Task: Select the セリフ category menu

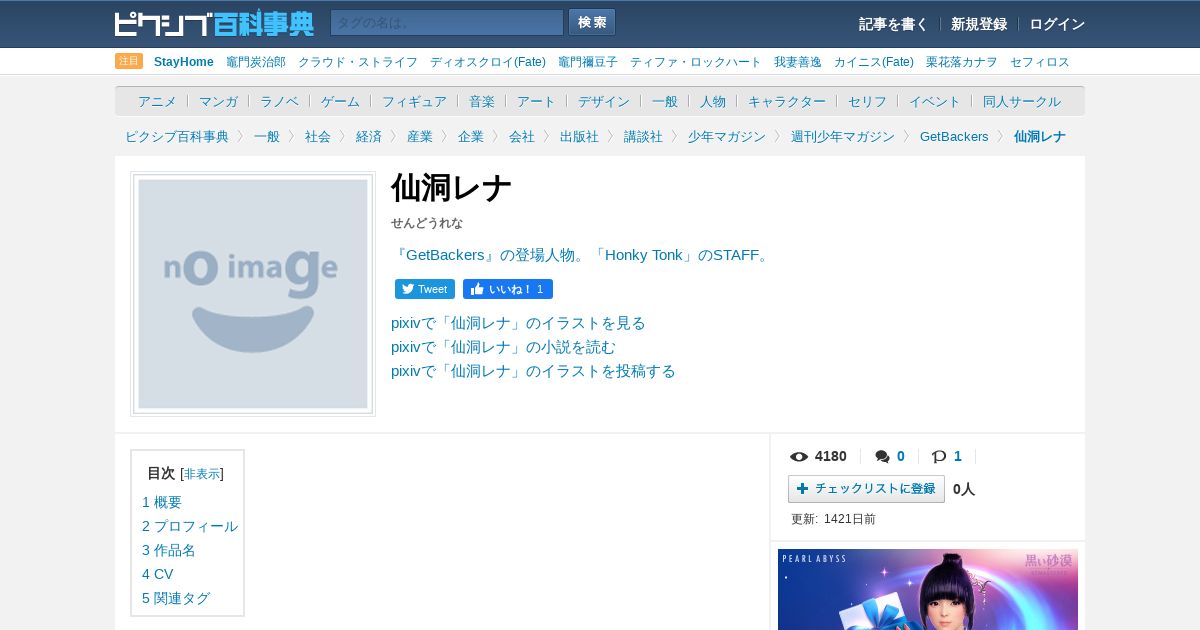Action: [867, 101]
